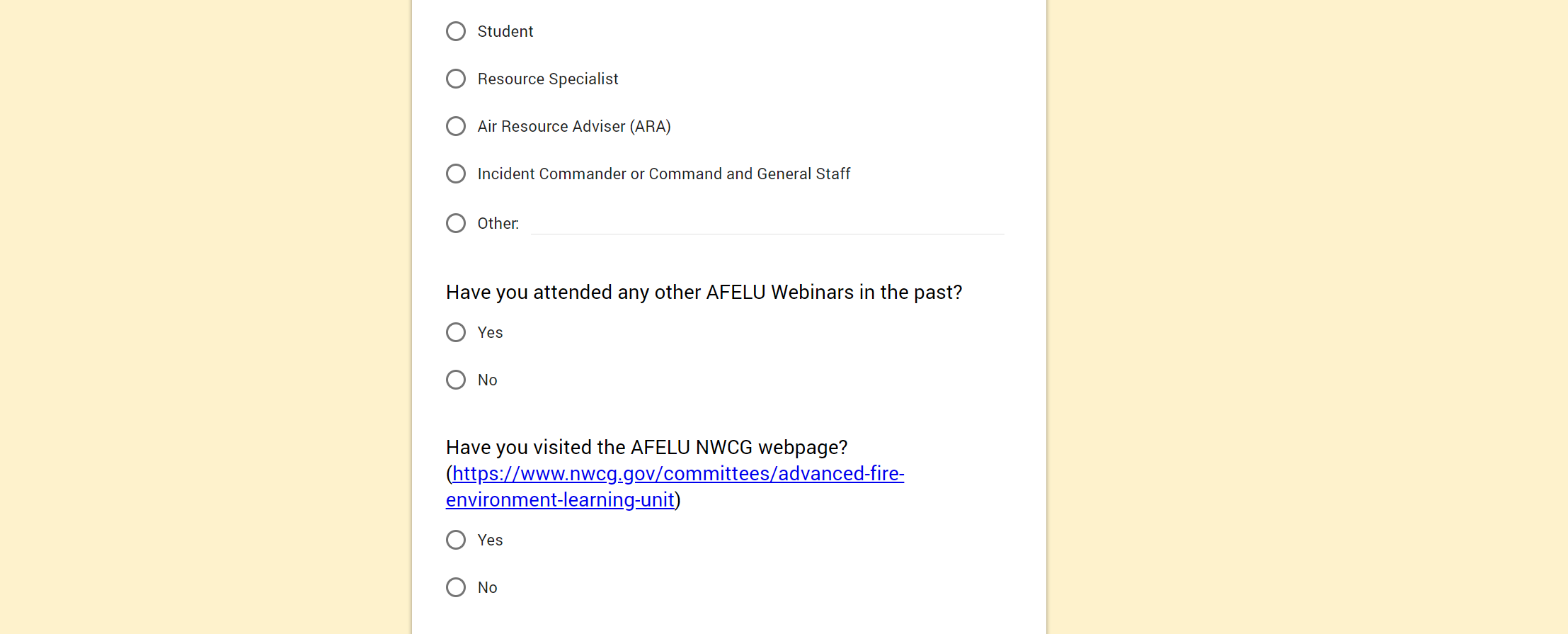Click "Yes" label under the Webinars question
Viewport: 1568px width, 634px height.
coord(490,332)
